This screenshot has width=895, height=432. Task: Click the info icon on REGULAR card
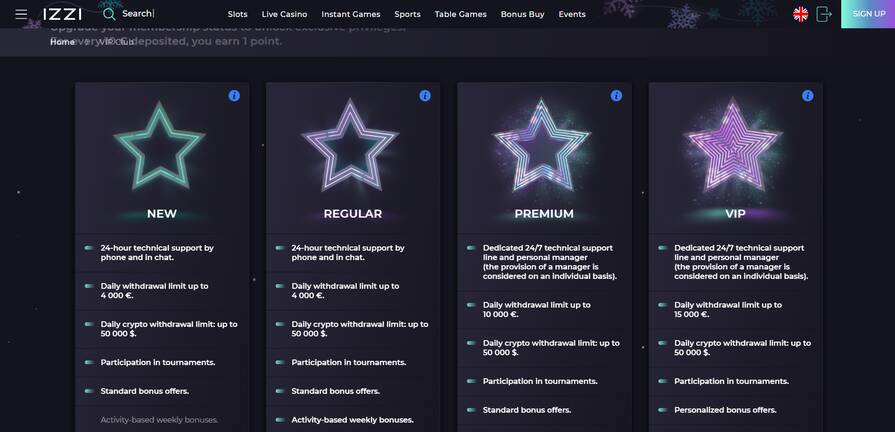(x=425, y=96)
